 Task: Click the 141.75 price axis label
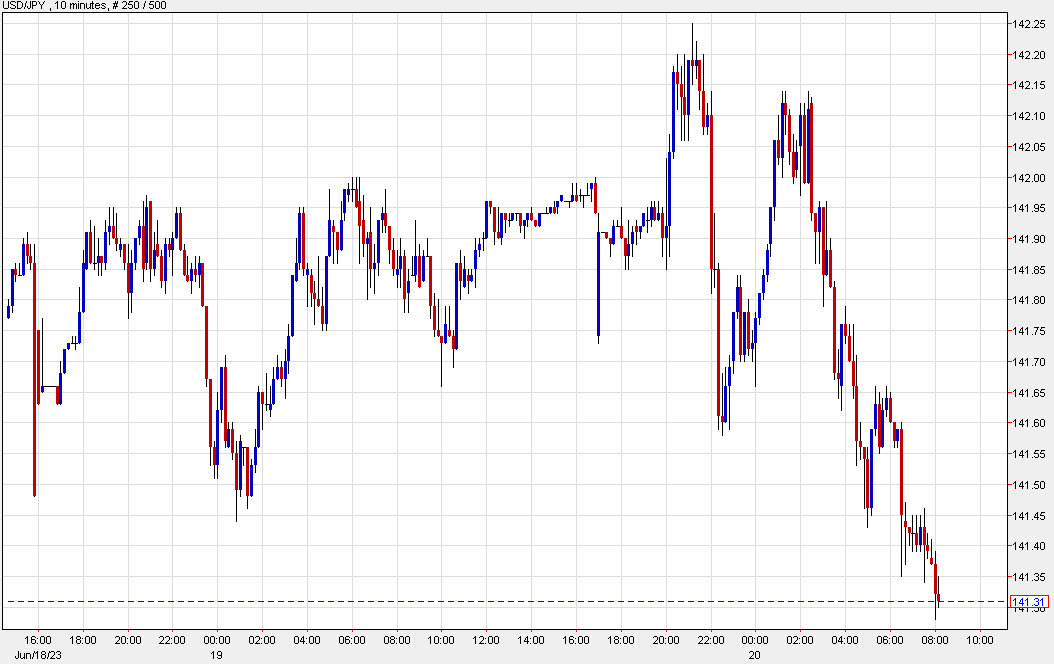click(x=1028, y=331)
